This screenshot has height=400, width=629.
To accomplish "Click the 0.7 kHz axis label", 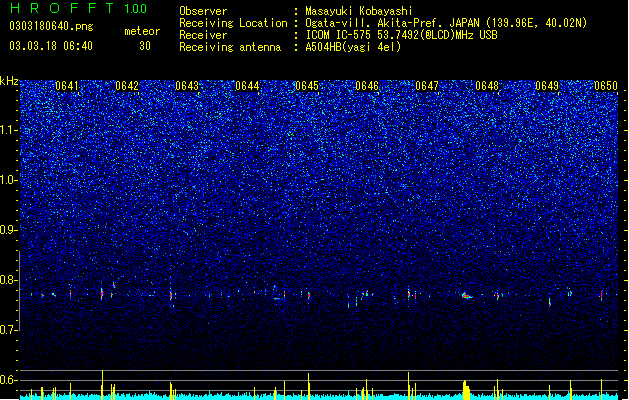I will point(9,330).
